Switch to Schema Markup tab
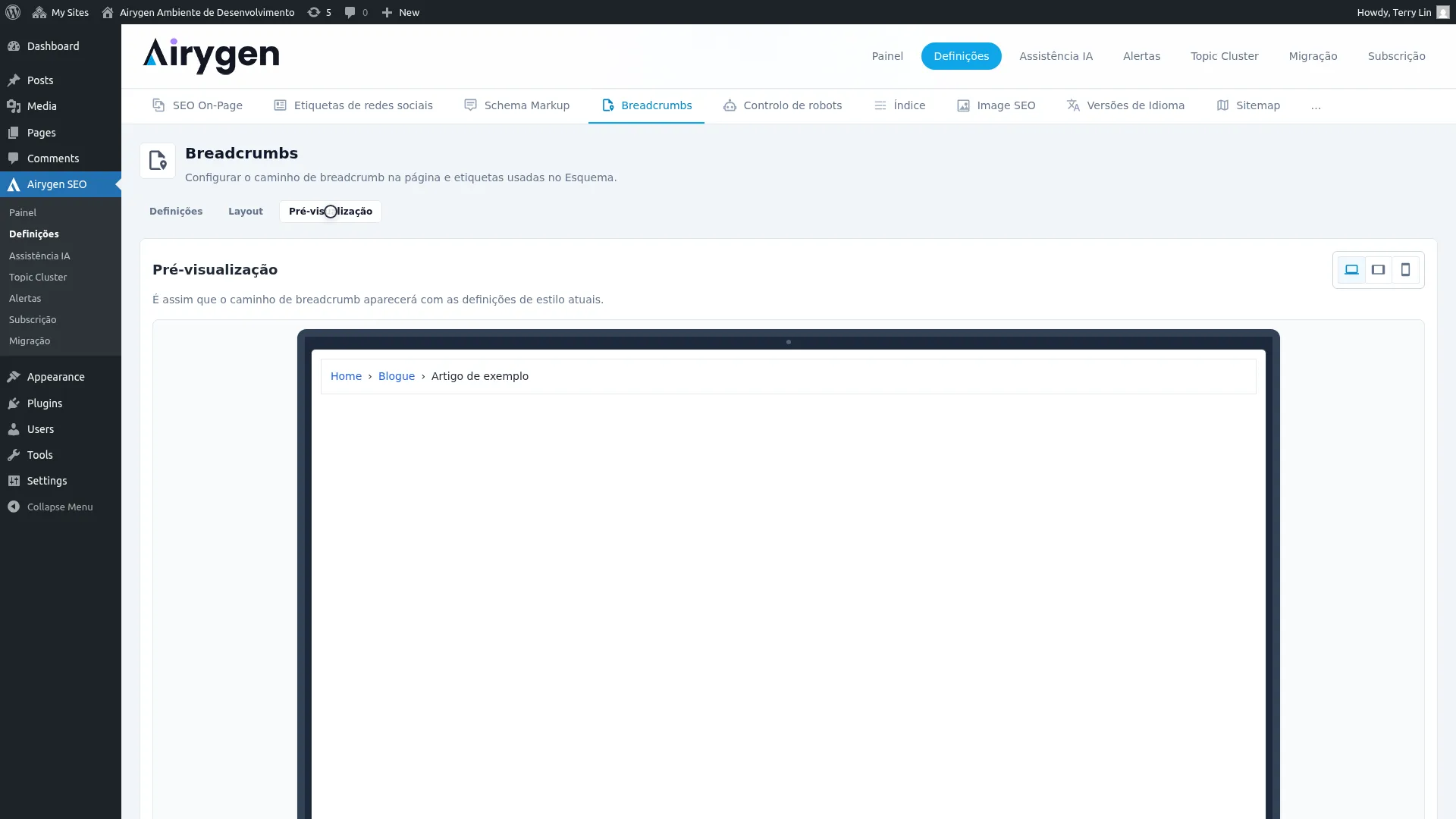 click(x=516, y=105)
